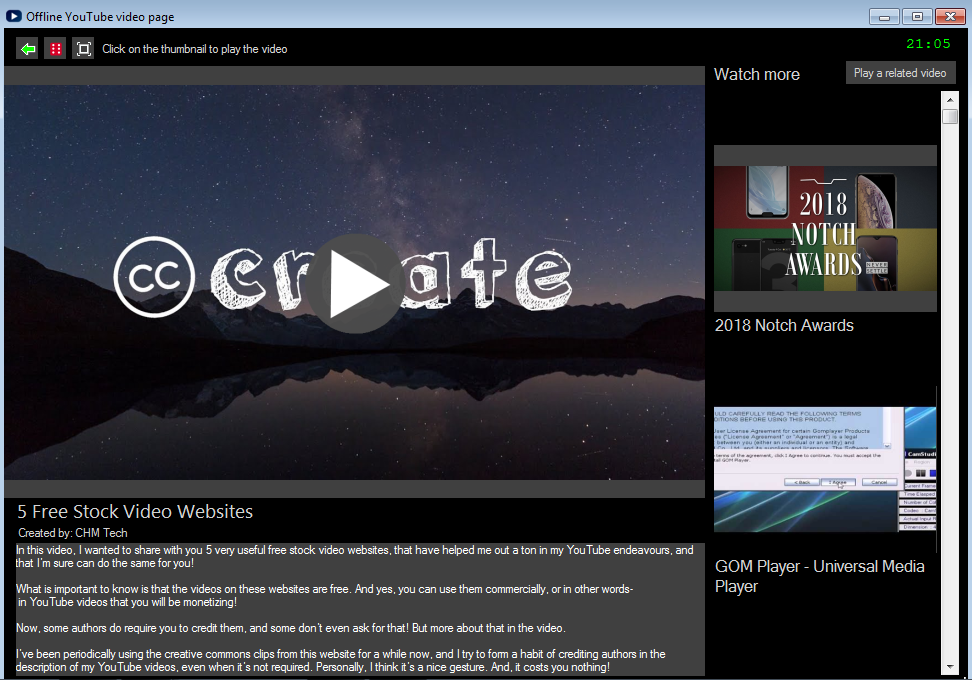Click the green 21:05 timer display

coord(928,44)
